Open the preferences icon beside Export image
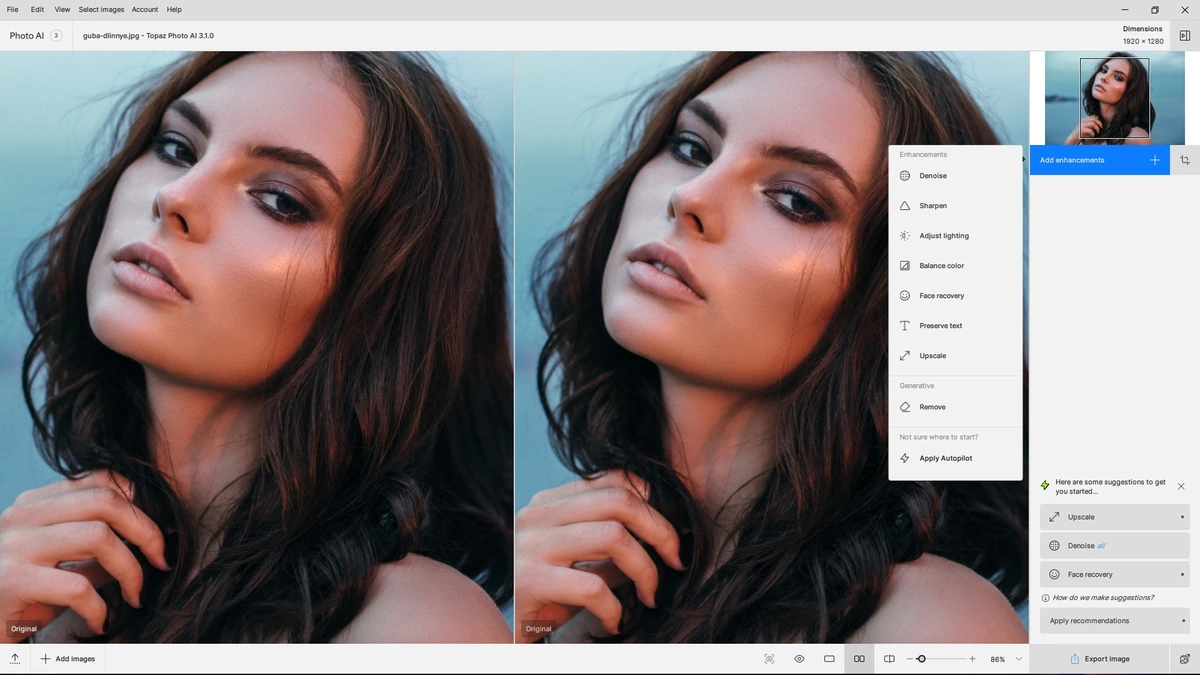Screen dimensions: 1200x675 pyautogui.click(x=1185, y=659)
